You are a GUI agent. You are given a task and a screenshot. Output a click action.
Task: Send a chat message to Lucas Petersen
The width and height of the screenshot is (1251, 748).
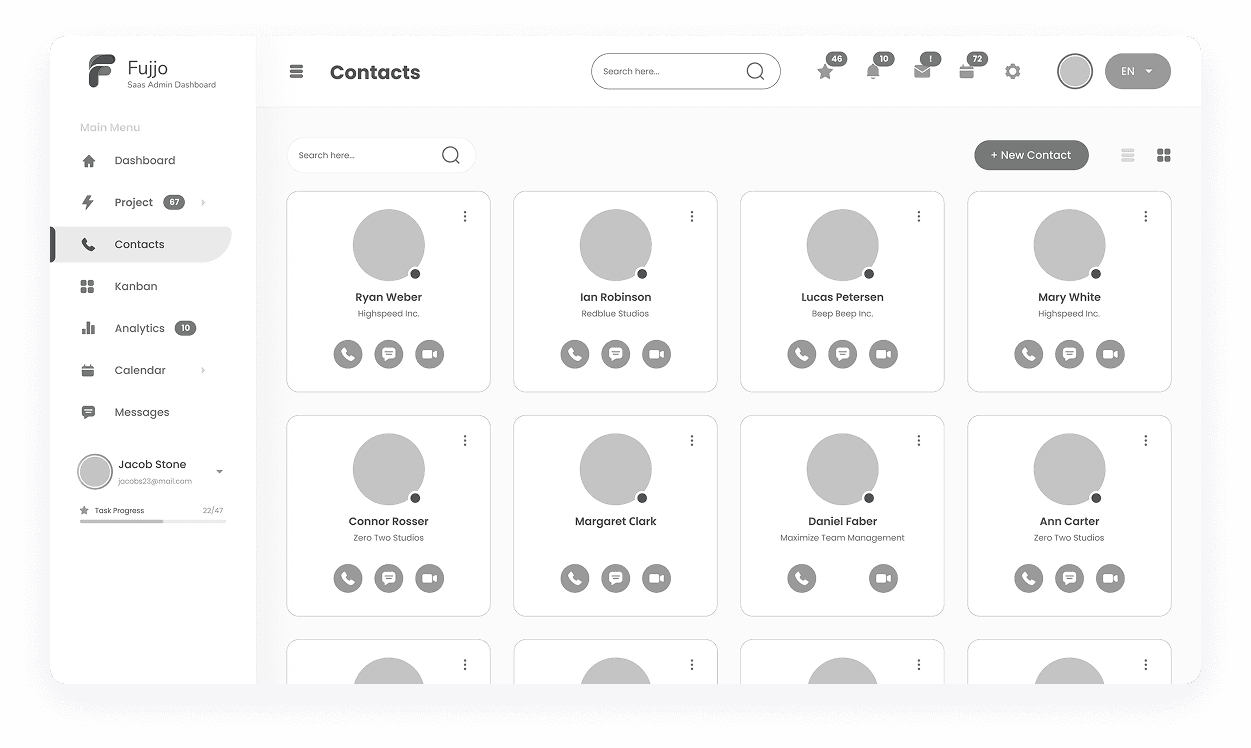tap(842, 353)
